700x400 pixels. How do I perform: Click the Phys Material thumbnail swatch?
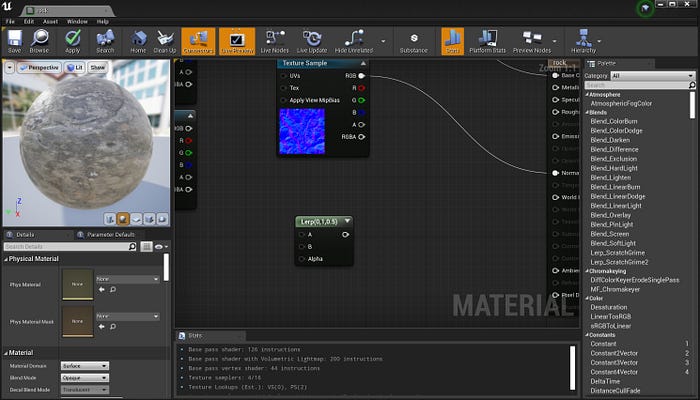tap(77, 284)
